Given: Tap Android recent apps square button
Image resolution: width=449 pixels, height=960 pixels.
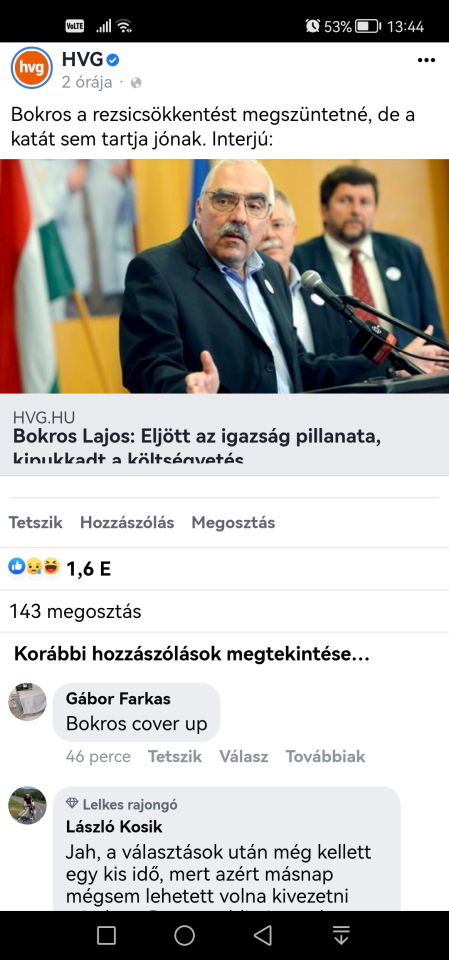Looking at the screenshot, I should (x=107, y=935).
